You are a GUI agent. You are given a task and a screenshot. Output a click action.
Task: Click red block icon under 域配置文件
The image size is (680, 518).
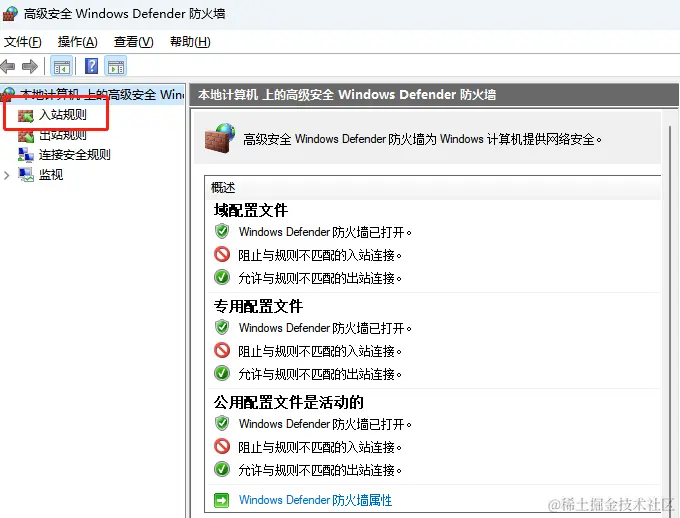click(x=222, y=254)
